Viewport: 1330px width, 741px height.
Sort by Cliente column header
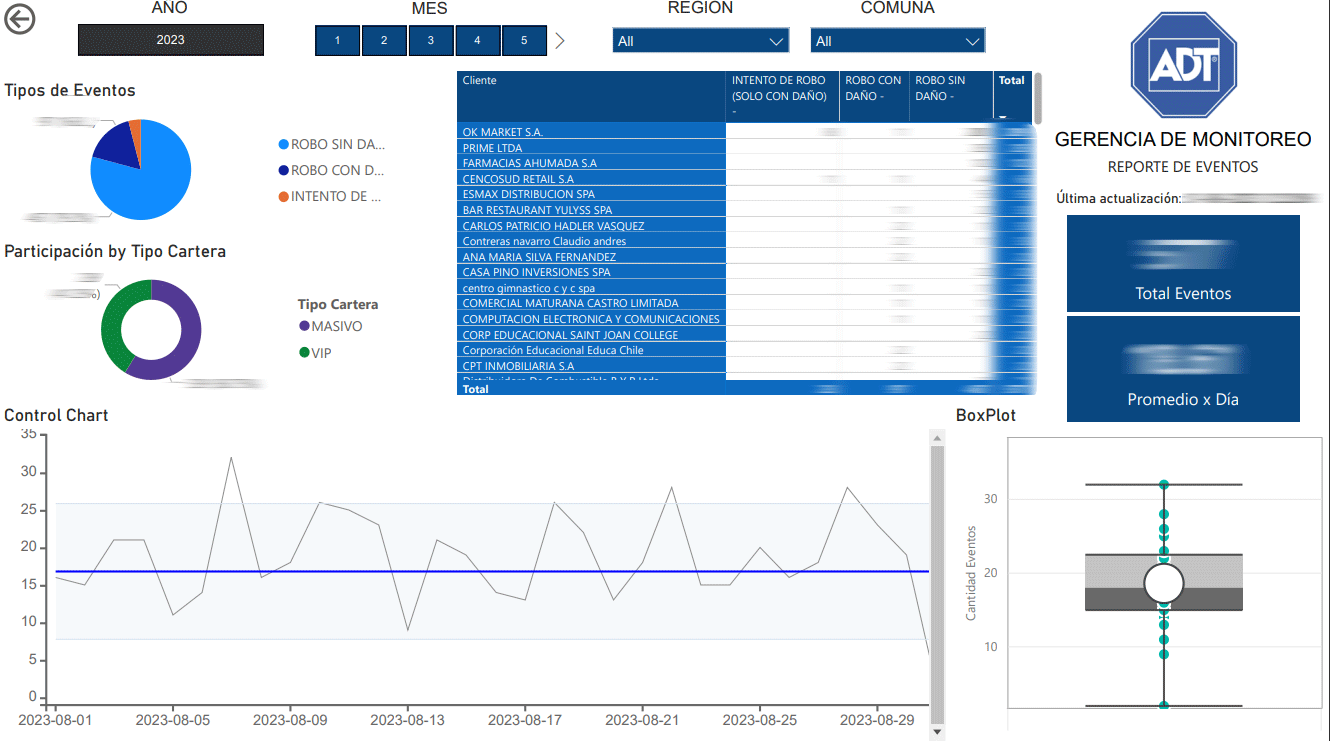click(592, 96)
